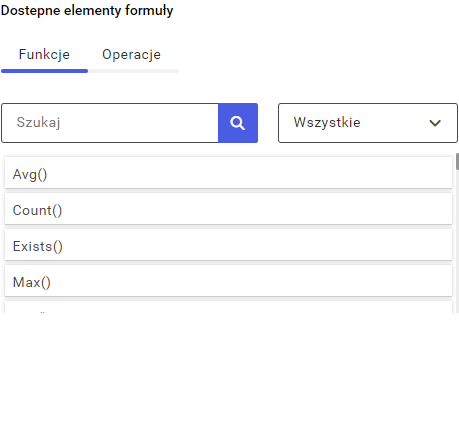This screenshot has height=430, width=459.
Task: Select the Avg() function
Action: point(228,173)
